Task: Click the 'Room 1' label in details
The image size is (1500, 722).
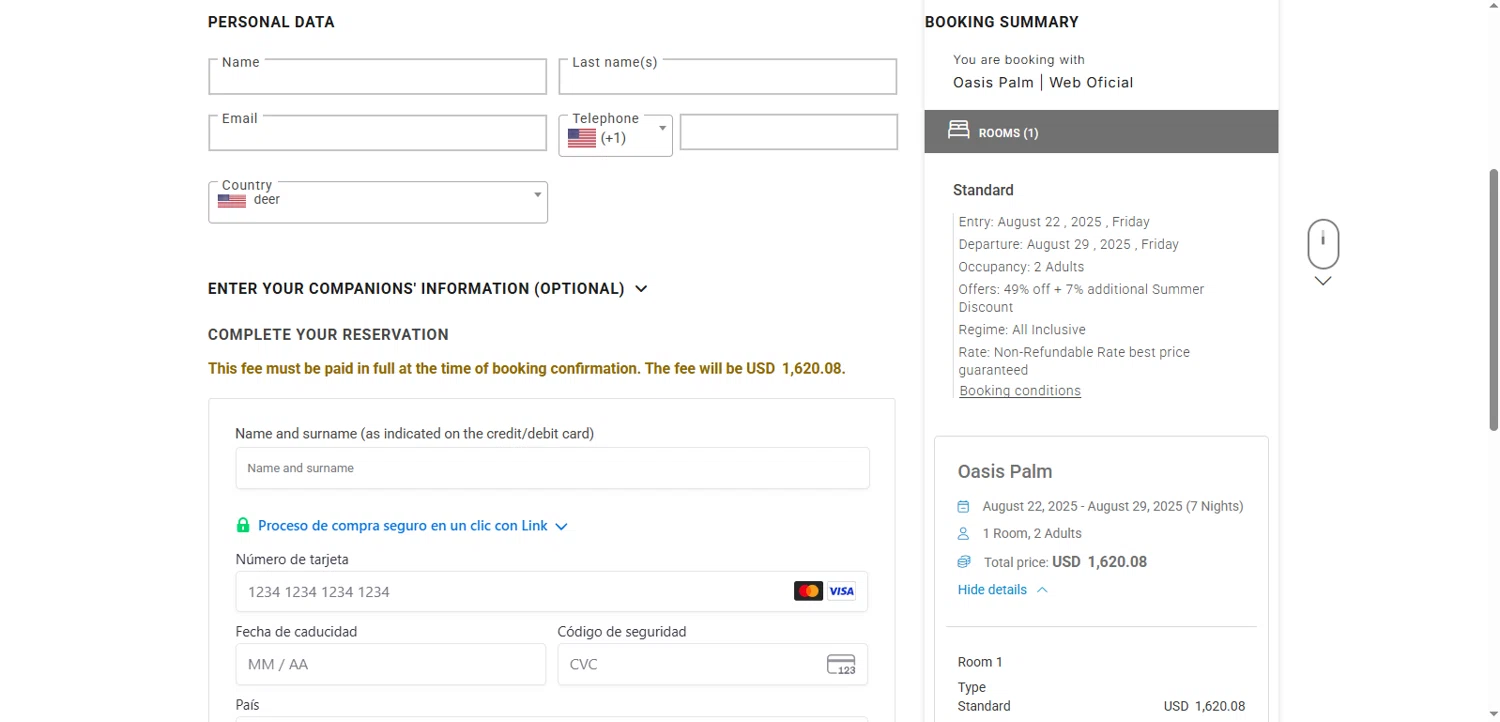Action: (980, 662)
